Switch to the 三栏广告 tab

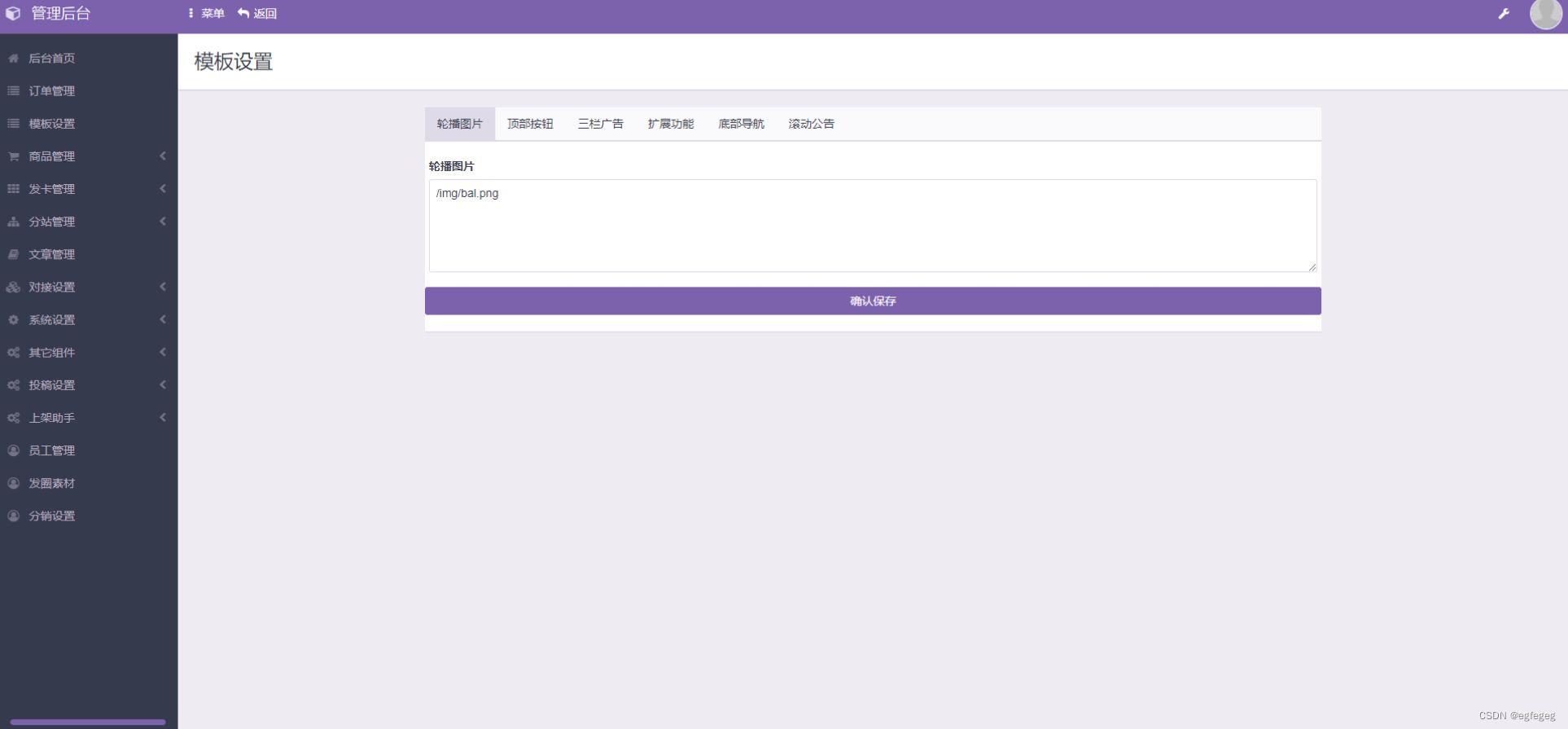pos(601,124)
